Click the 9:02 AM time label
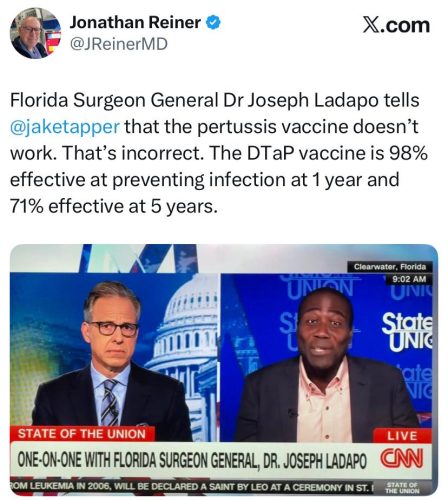The height and width of the screenshot is (500, 448). point(409,279)
